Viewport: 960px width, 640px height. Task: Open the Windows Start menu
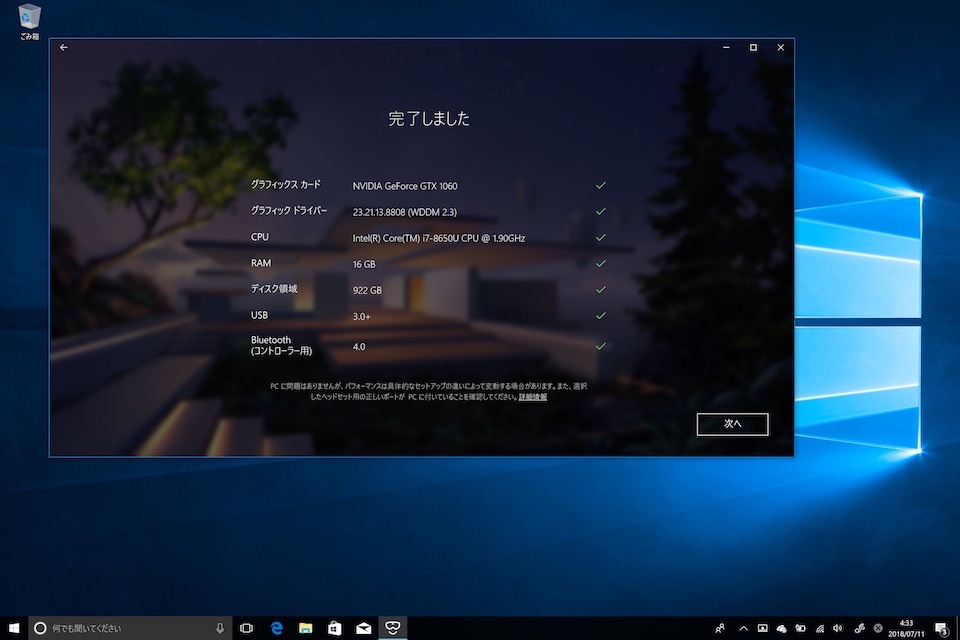[14, 628]
